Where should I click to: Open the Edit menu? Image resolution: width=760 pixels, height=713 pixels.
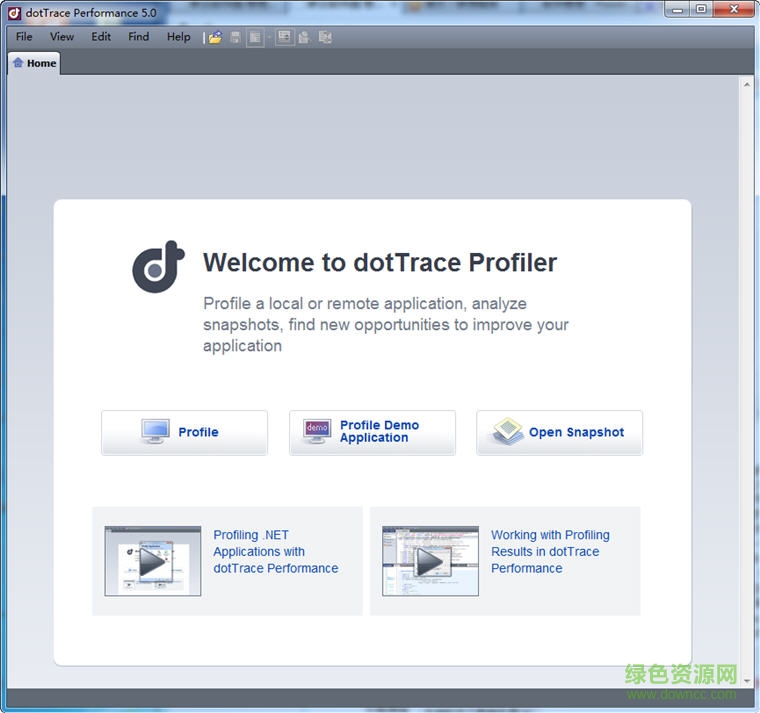tap(101, 37)
